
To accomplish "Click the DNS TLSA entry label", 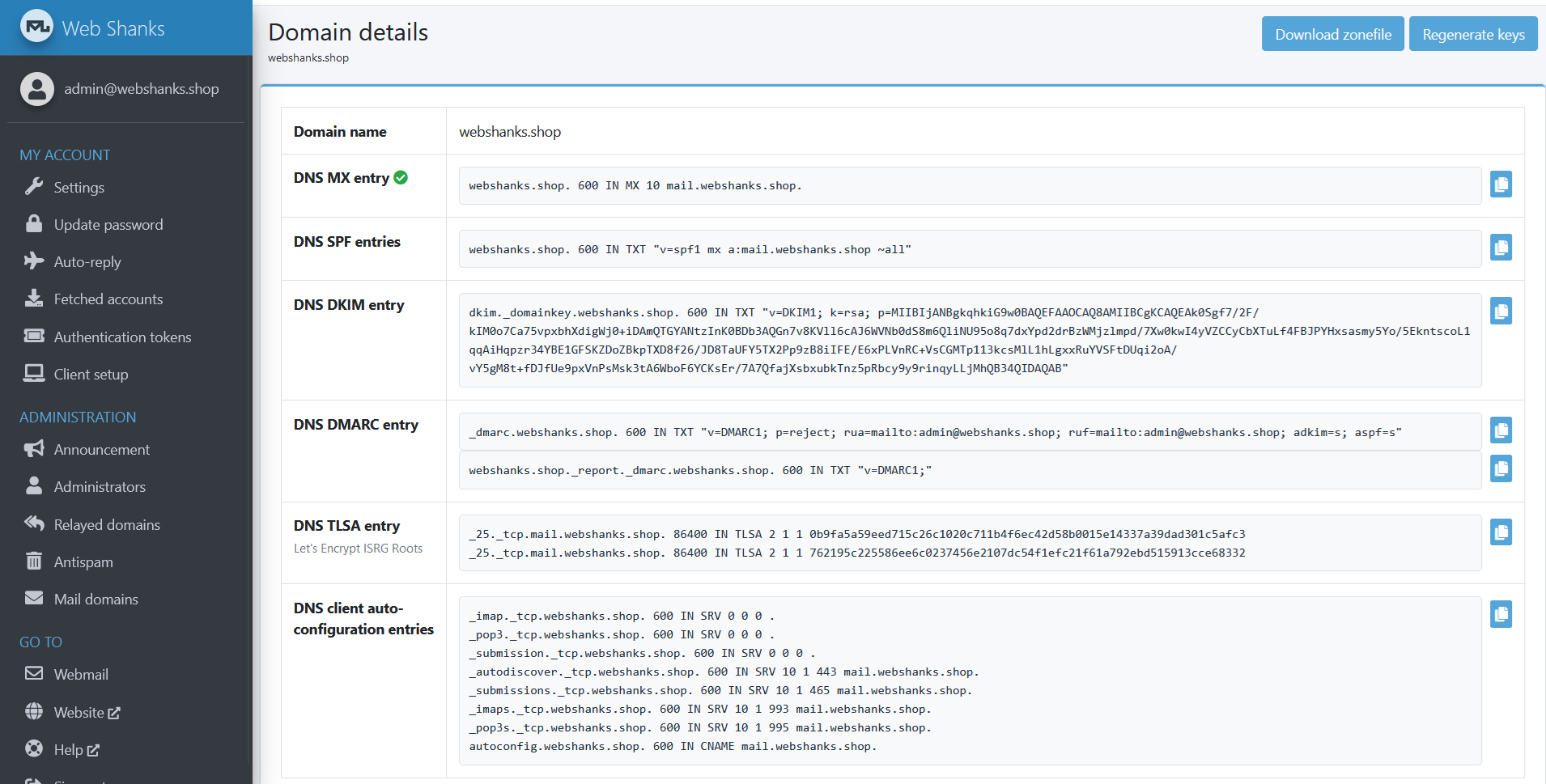I will click(x=346, y=526).
